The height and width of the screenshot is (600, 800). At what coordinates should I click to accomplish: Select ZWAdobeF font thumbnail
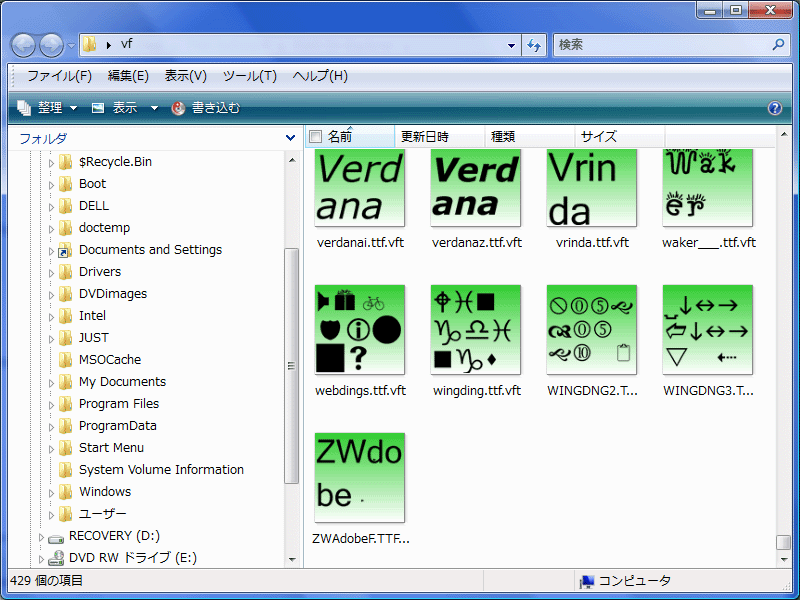click(360, 478)
